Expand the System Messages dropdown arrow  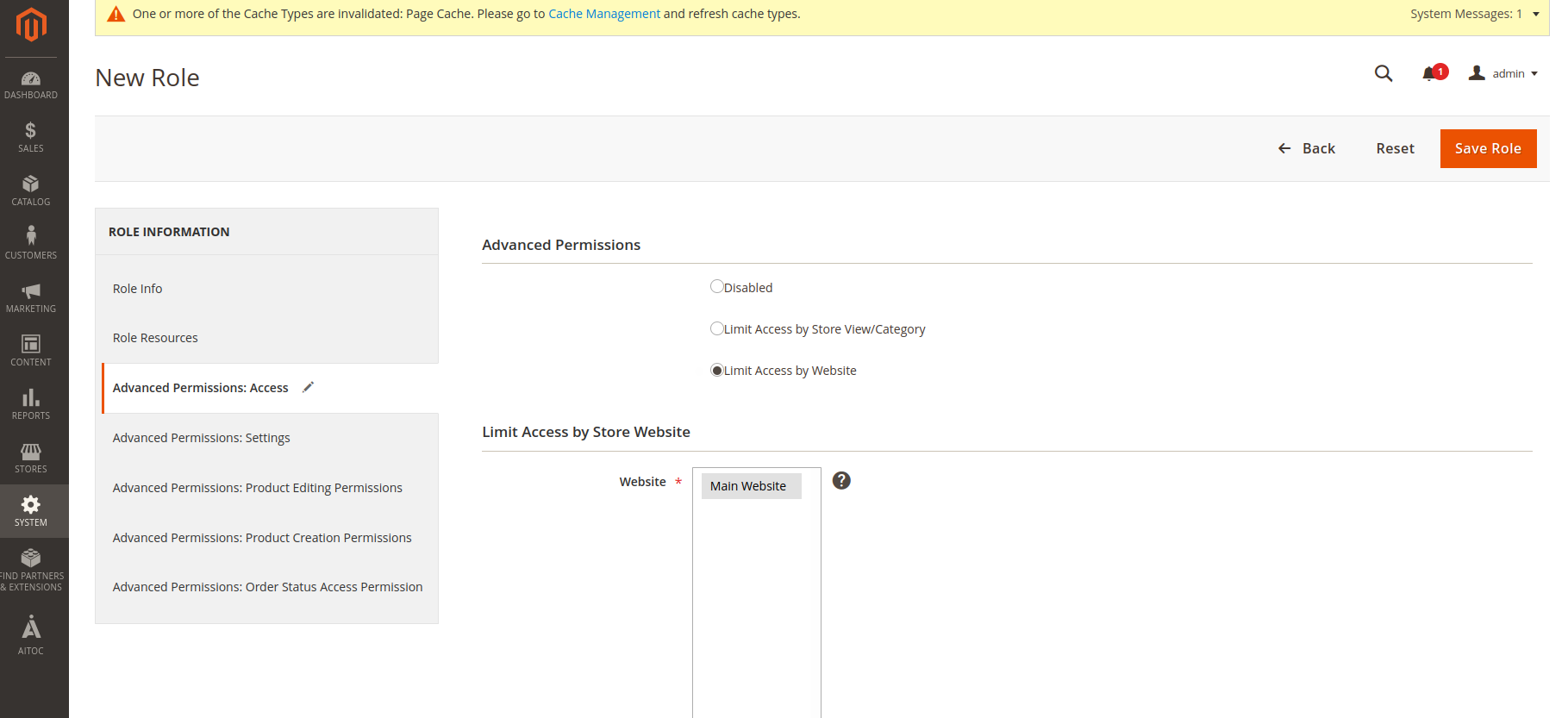(1536, 14)
